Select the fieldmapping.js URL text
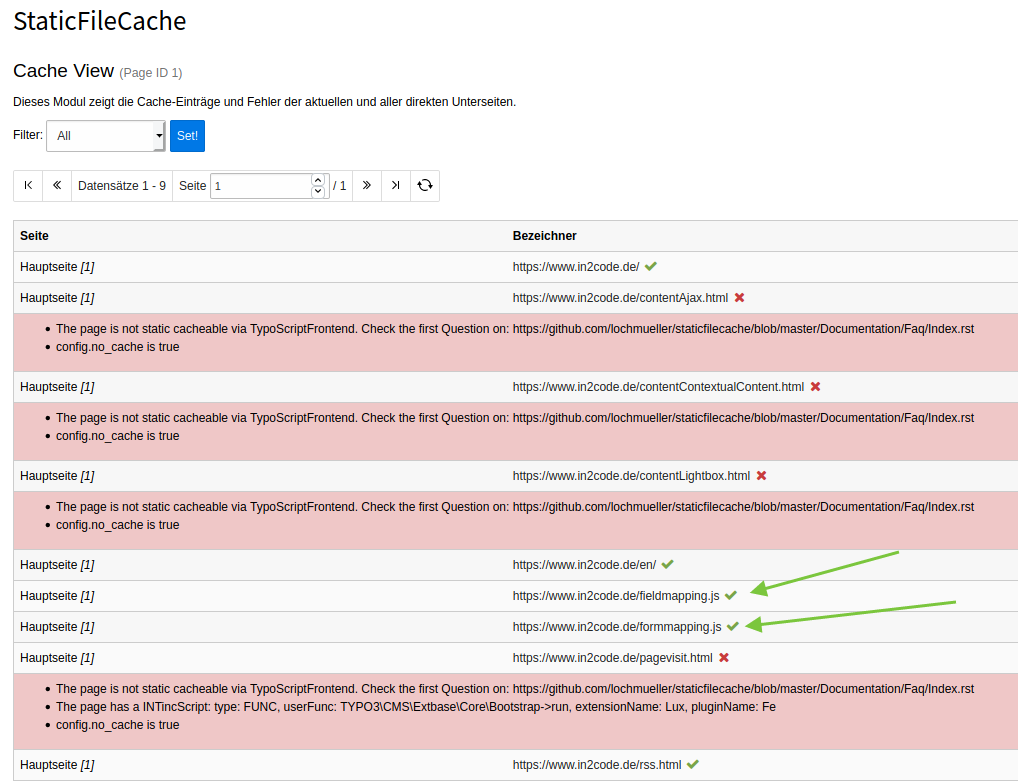 (616, 596)
